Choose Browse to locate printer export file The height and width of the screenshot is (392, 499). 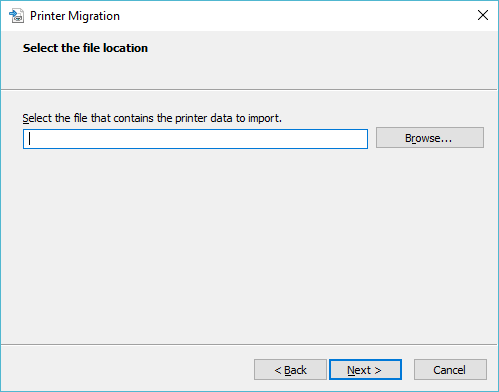(430, 138)
